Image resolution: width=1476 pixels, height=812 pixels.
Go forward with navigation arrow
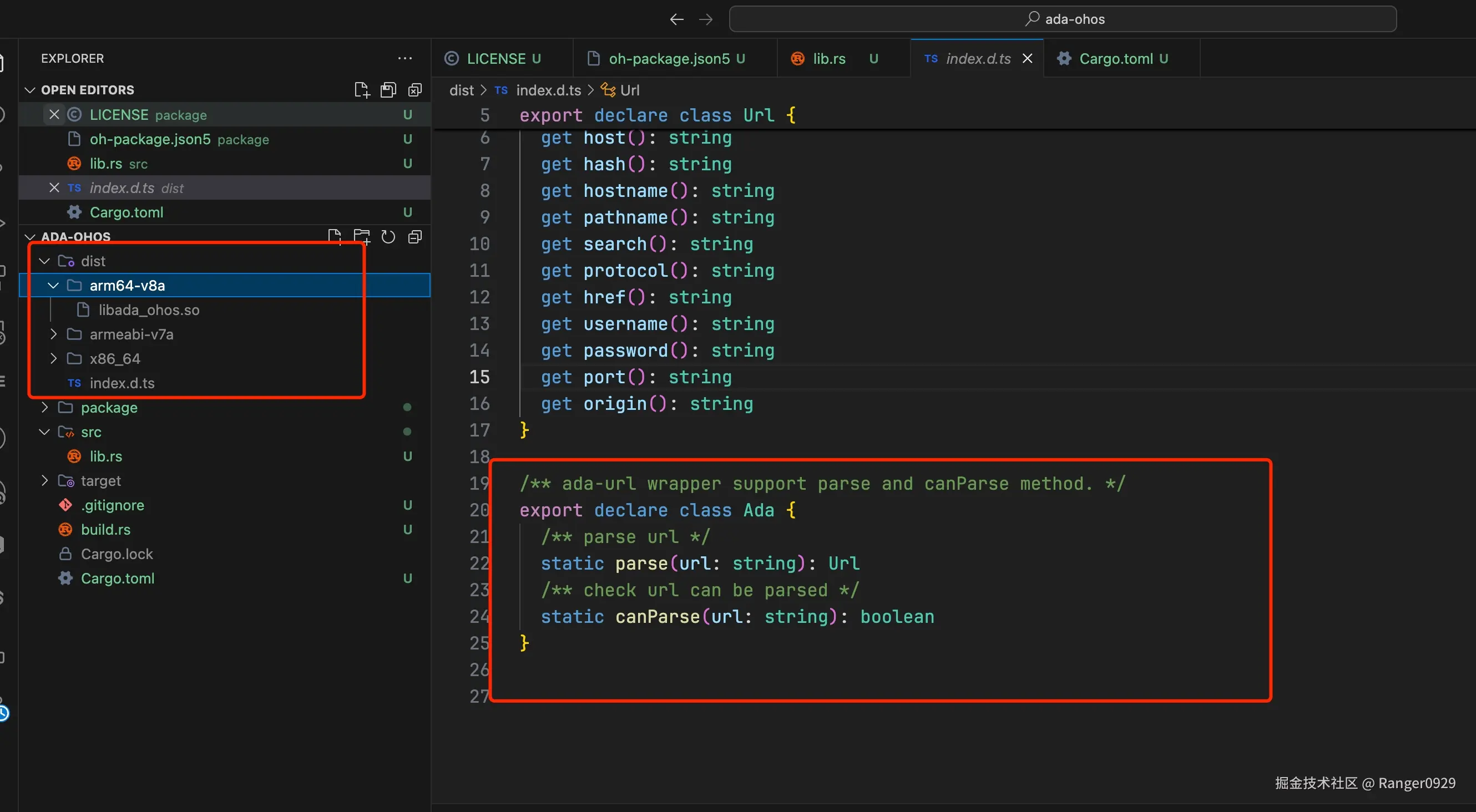click(x=706, y=19)
